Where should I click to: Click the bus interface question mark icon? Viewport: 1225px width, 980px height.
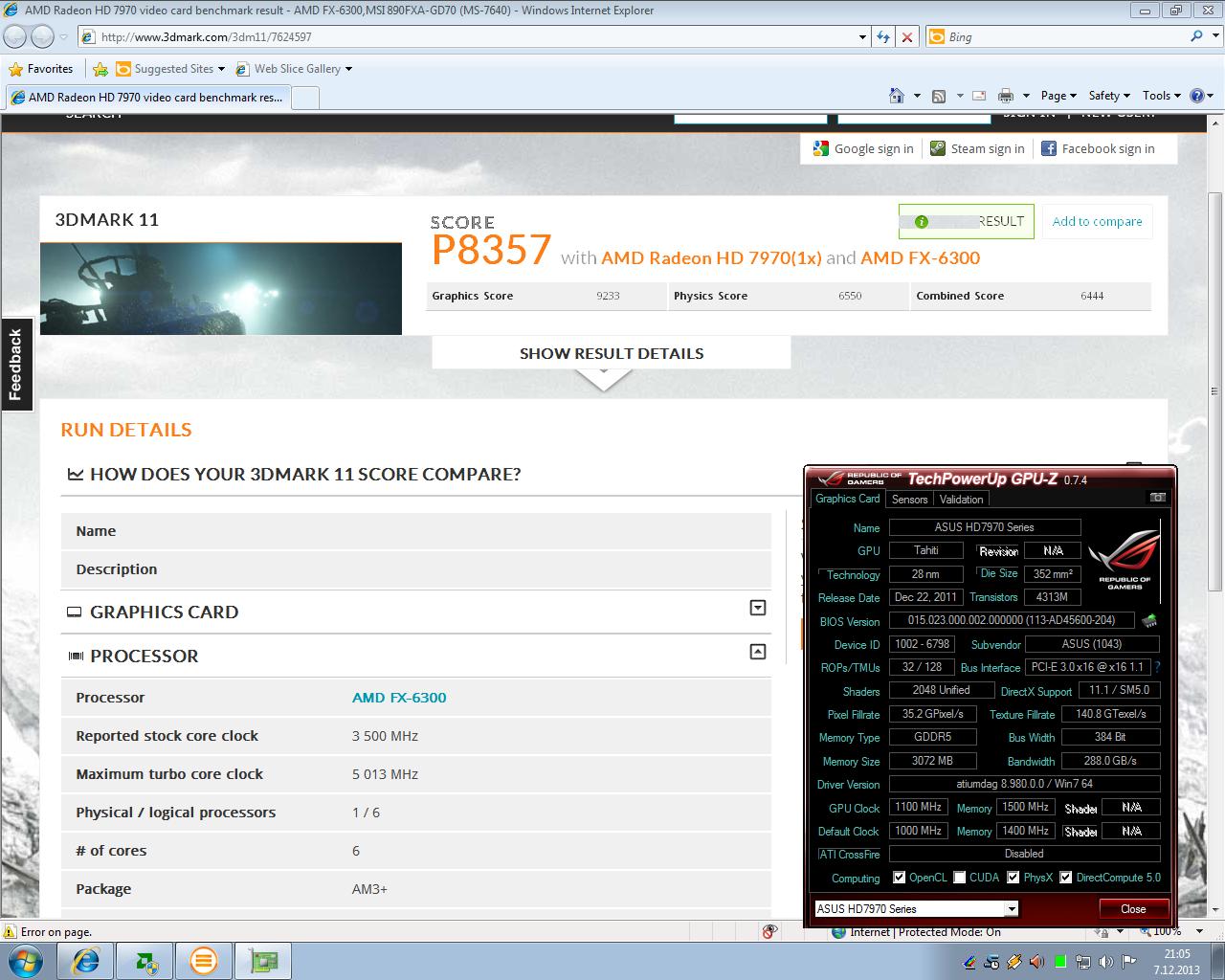click(x=1157, y=667)
